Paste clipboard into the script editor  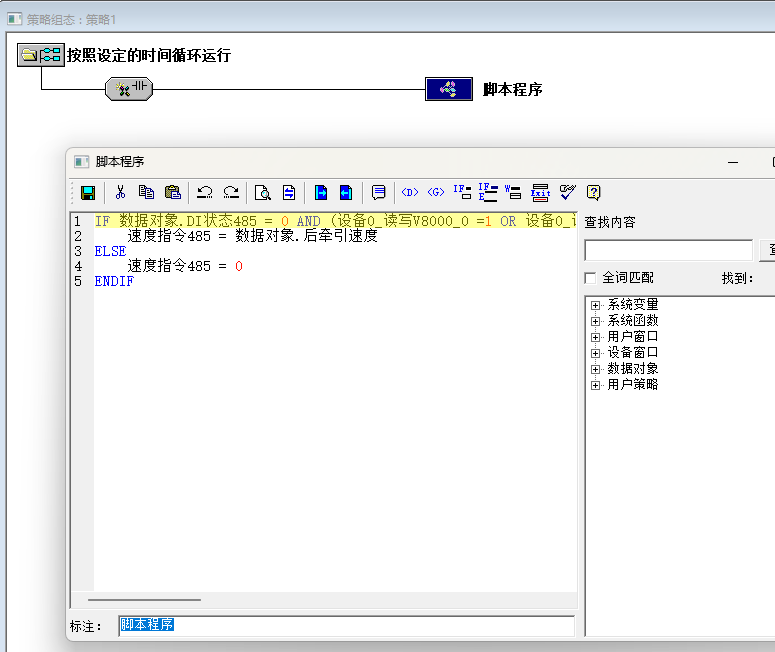point(172,192)
